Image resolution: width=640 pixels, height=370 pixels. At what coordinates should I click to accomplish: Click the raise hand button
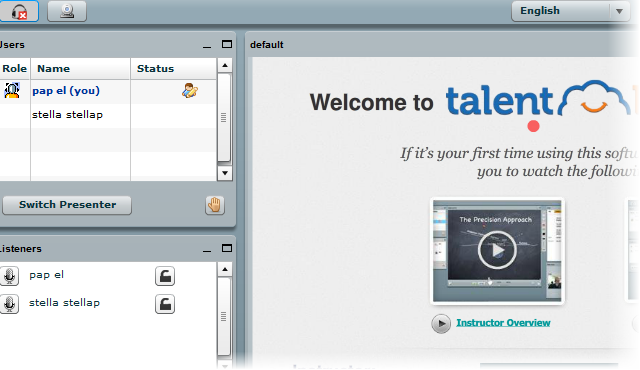tap(215, 205)
